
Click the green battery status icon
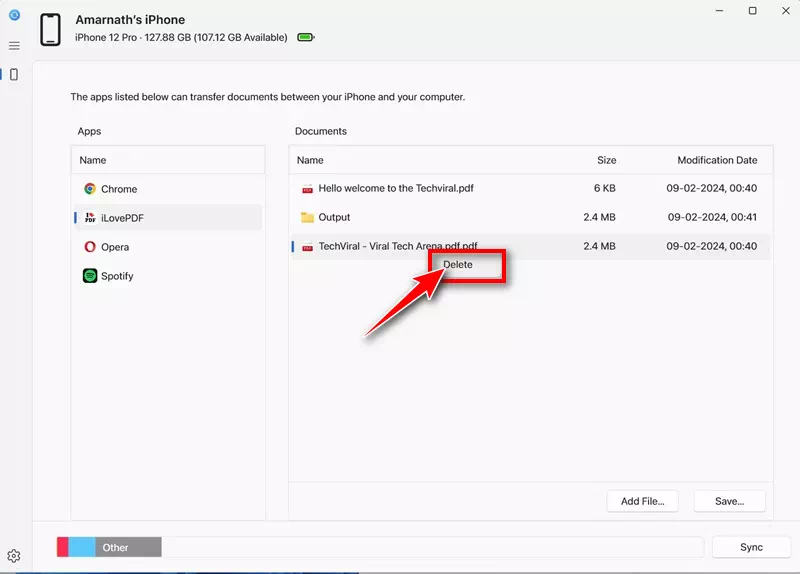pyautogui.click(x=306, y=37)
